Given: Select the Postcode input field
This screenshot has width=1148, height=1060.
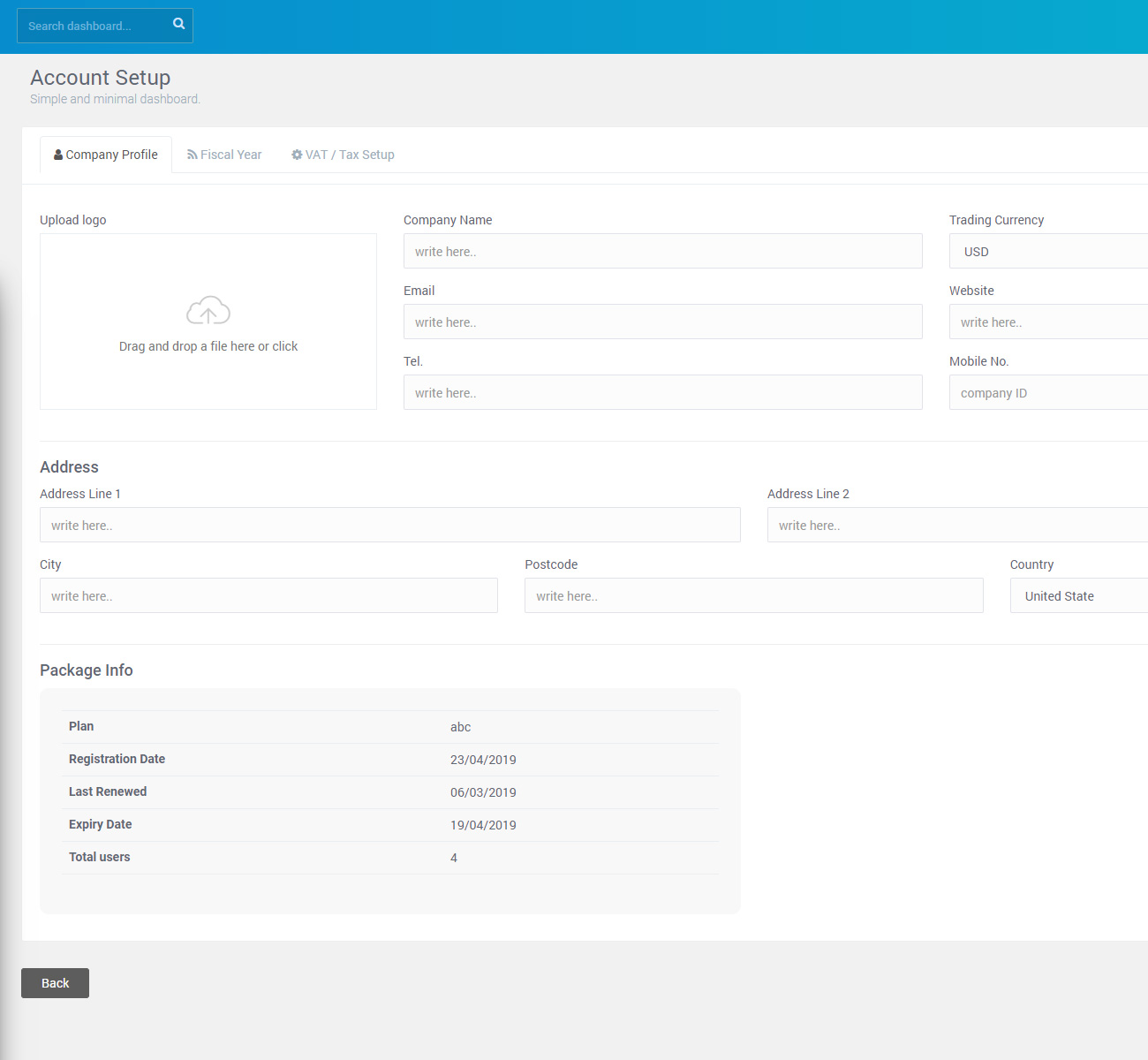Looking at the screenshot, I should (x=753, y=596).
